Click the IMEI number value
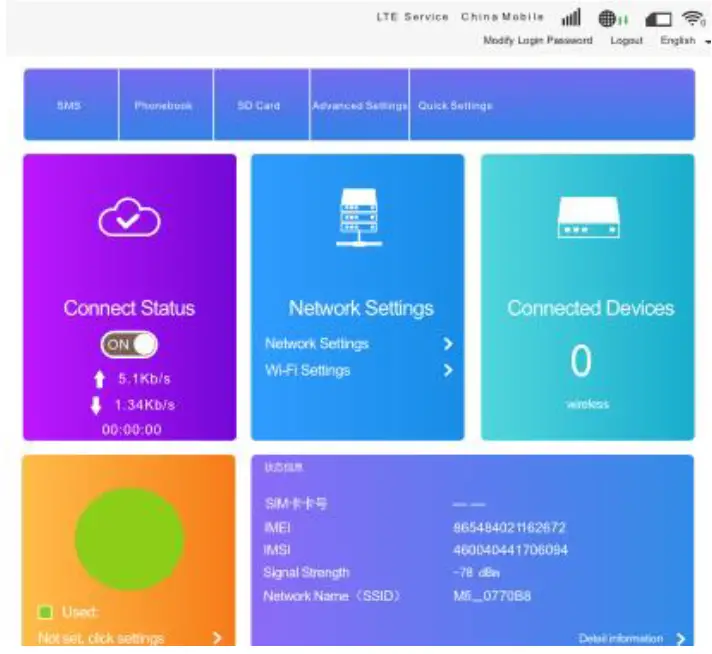This screenshot has height=654, width=712. pyautogui.click(x=509, y=527)
